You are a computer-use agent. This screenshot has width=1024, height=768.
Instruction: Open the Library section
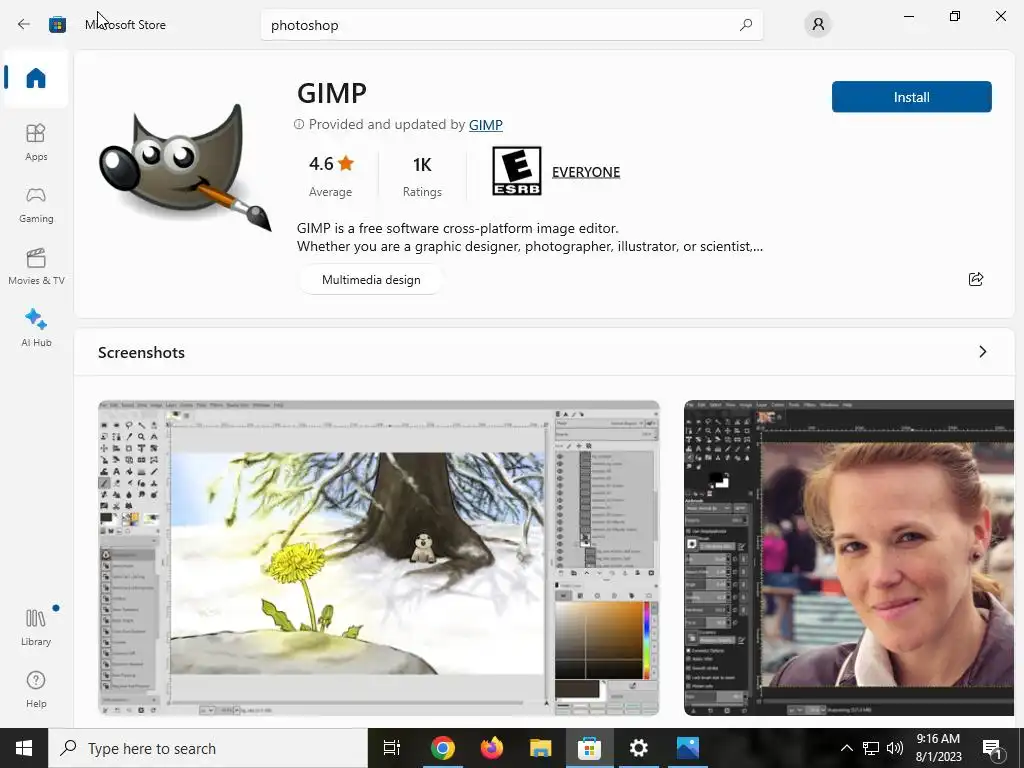(x=36, y=627)
